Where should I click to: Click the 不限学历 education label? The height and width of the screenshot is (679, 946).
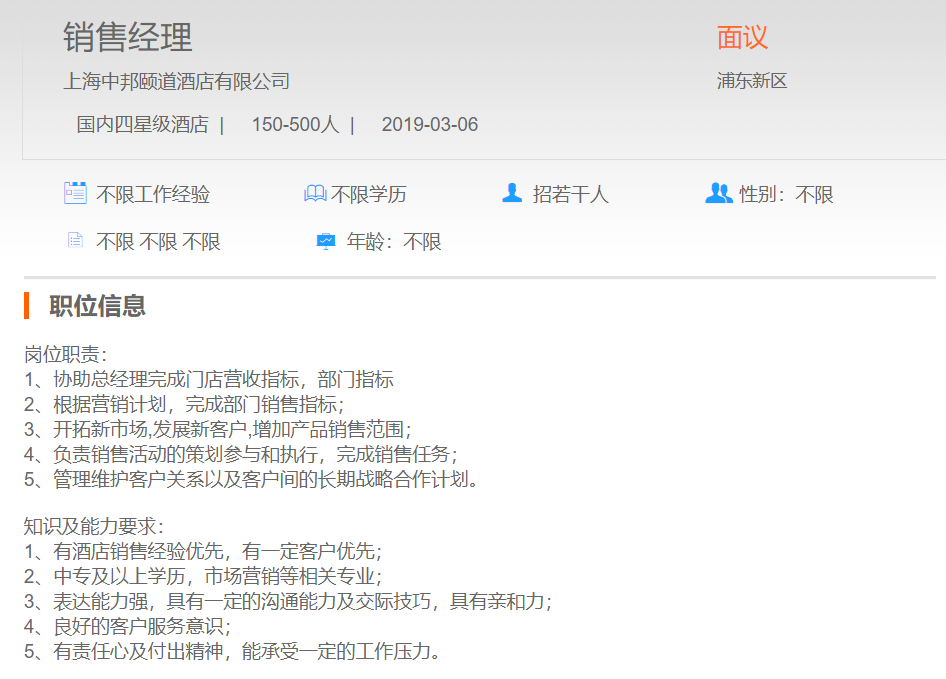[369, 195]
